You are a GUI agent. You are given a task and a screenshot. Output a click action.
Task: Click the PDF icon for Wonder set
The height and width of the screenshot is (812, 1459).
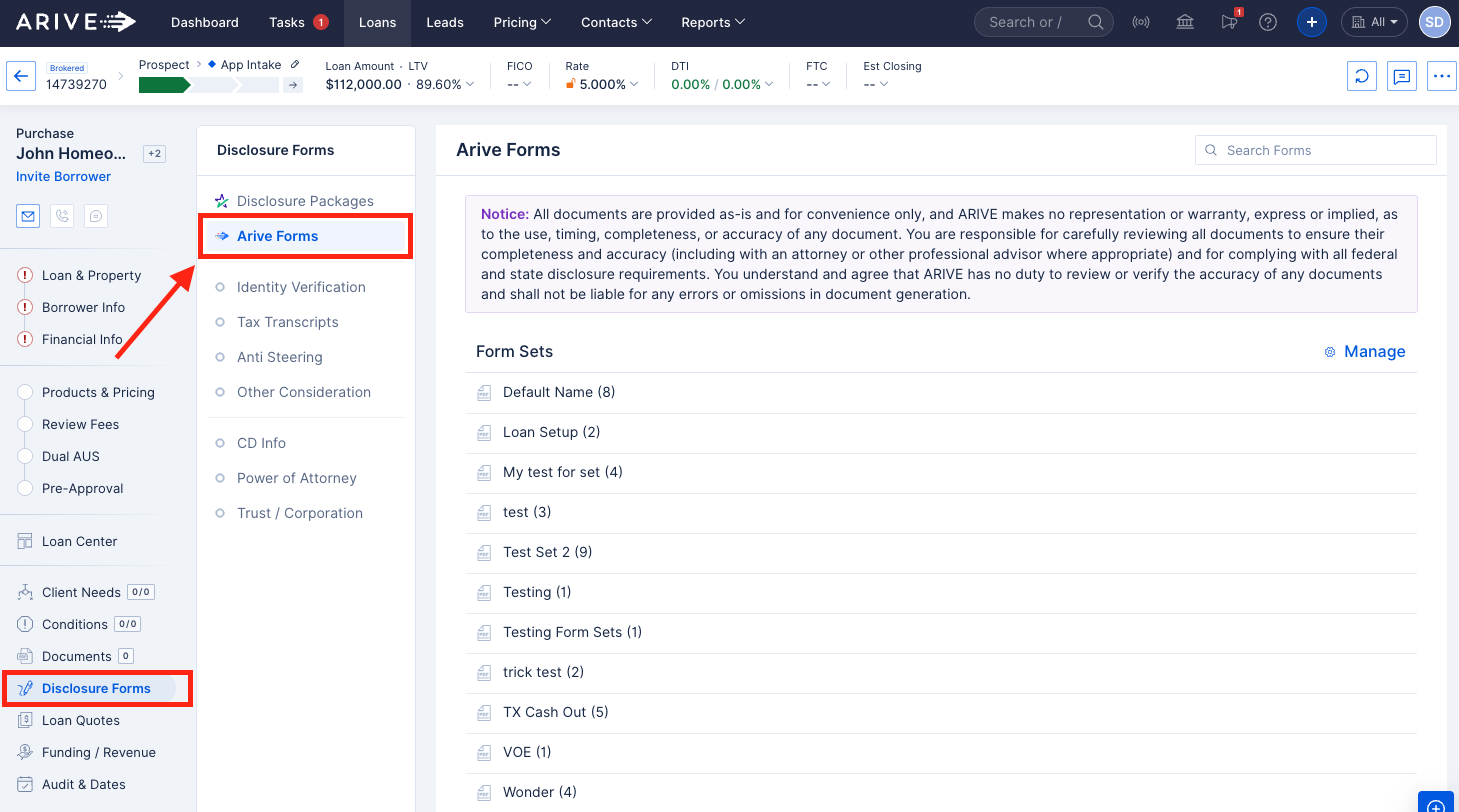(x=484, y=793)
